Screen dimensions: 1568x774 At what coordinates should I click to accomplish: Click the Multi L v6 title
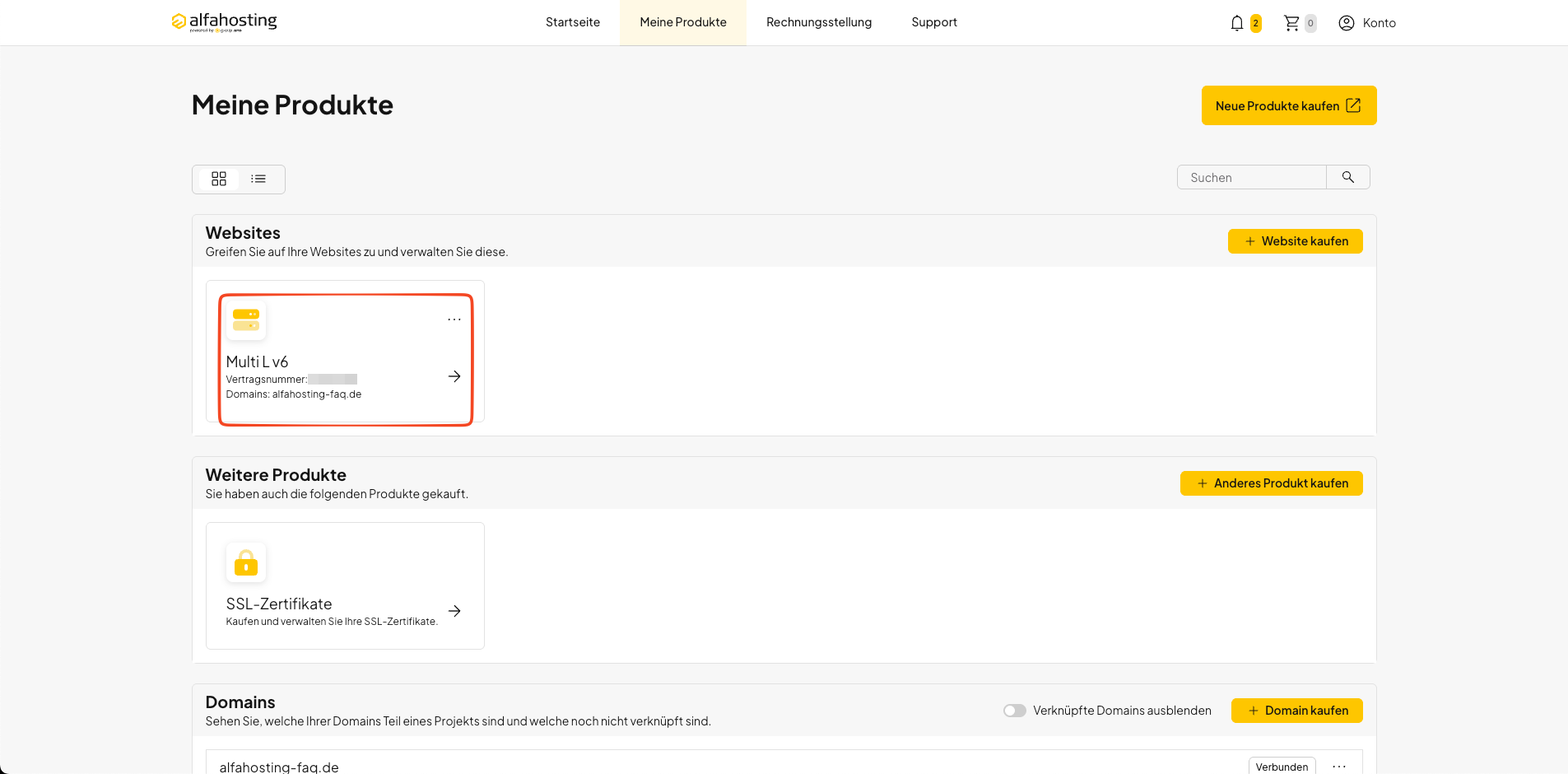tap(257, 361)
